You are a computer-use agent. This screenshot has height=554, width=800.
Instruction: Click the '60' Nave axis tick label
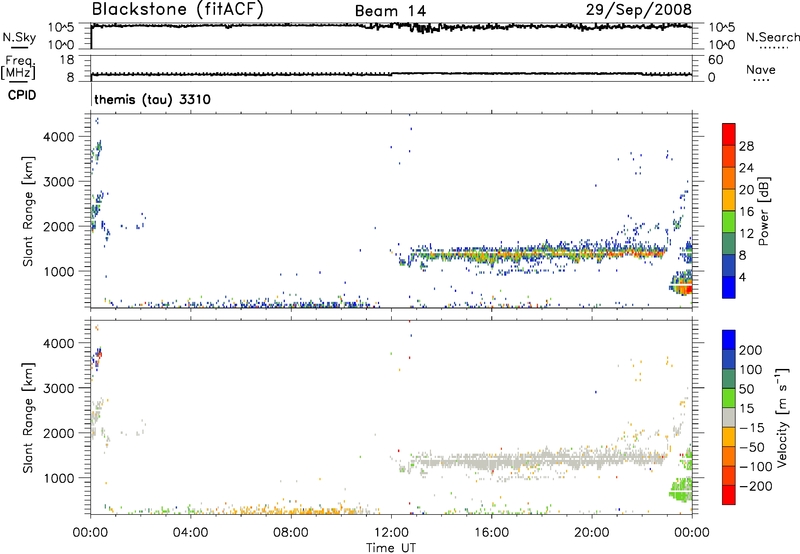click(715, 60)
